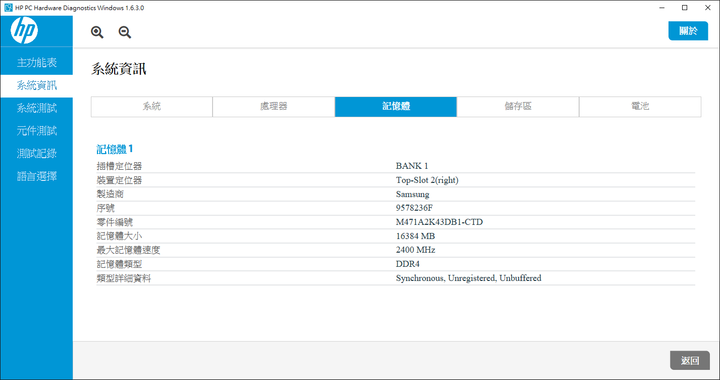The width and height of the screenshot is (720, 380).
Task: Click the Top-Slot 2(right) value
Action: (x=427, y=180)
